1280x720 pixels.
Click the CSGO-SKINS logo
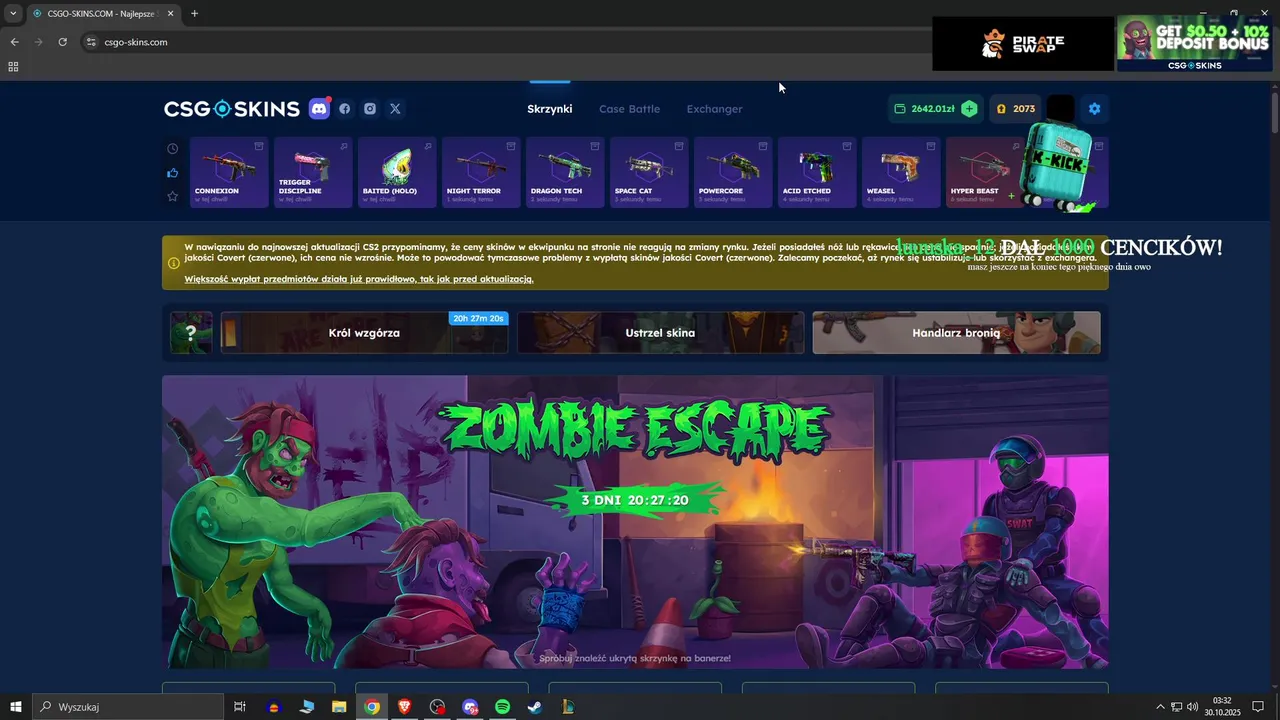[x=232, y=109]
